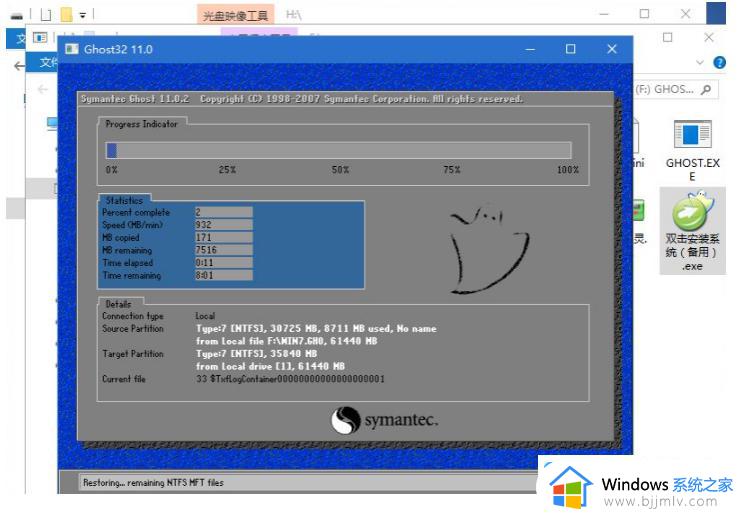The height and width of the screenshot is (515, 738).
Task: Click the Ghost progress indicator bar
Action: click(x=338, y=150)
